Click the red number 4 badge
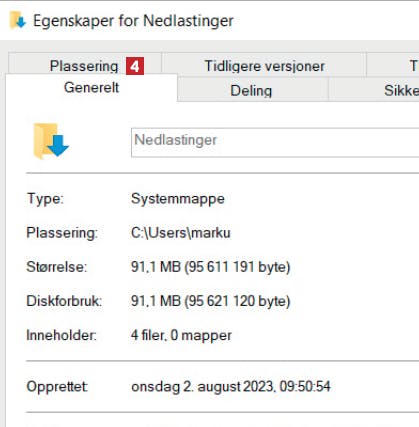Image resolution: width=419 pixels, height=427 pixels. pyautogui.click(x=135, y=66)
